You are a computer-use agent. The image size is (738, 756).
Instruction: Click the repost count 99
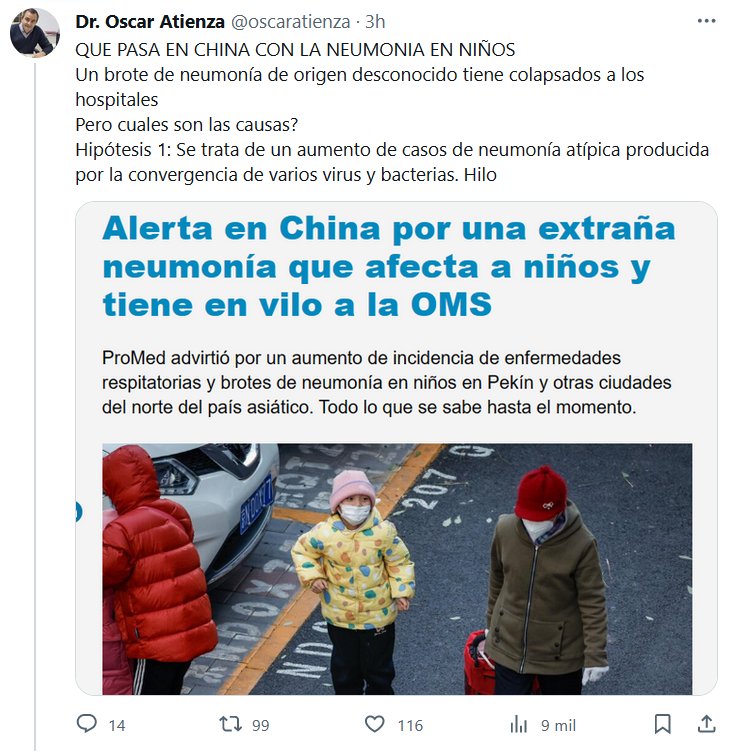(x=261, y=726)
